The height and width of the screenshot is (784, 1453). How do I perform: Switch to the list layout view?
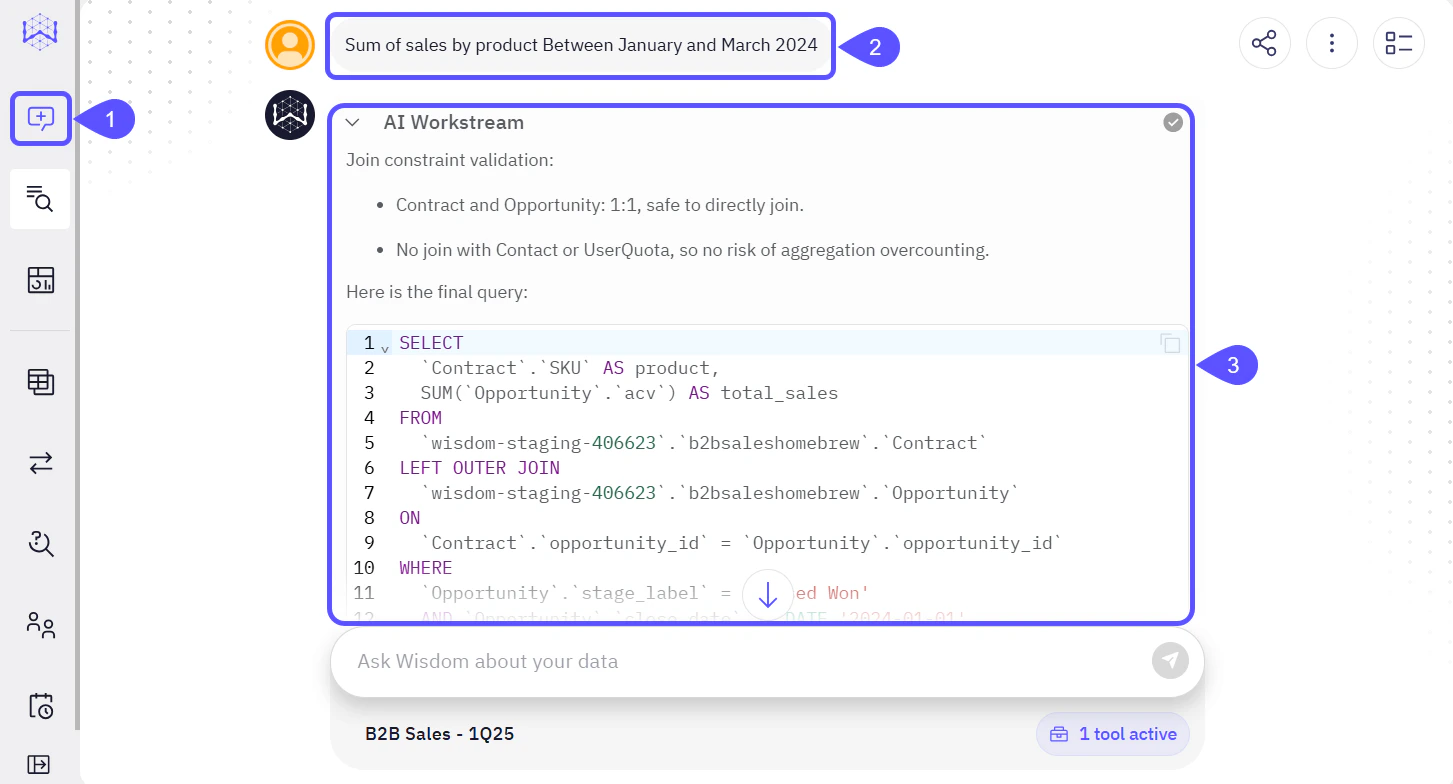tap(1398, 43)
